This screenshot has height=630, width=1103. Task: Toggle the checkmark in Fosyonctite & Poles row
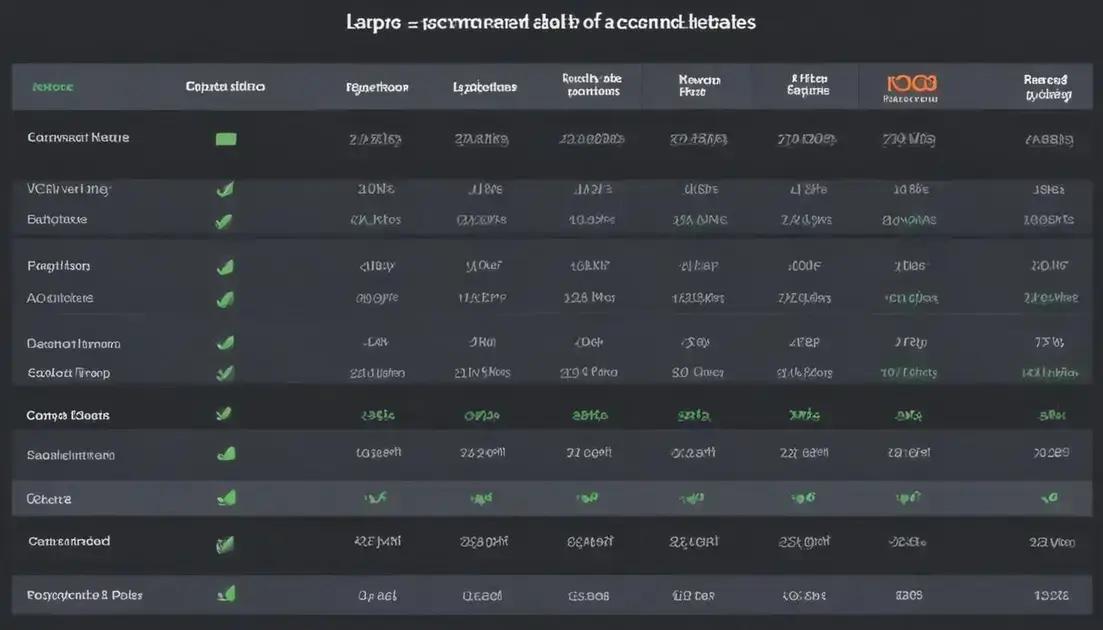[227, 594]
